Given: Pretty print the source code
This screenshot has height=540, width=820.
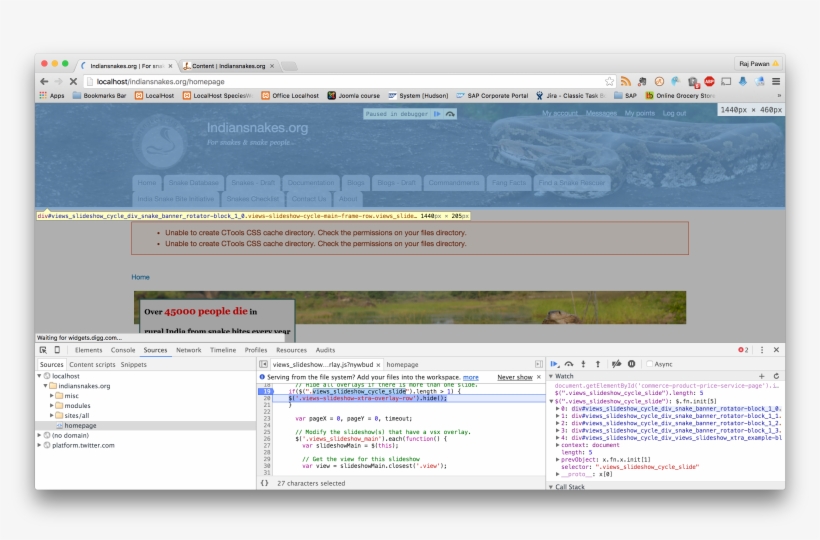Looking at the screenshot, I should tap(265, 483).
